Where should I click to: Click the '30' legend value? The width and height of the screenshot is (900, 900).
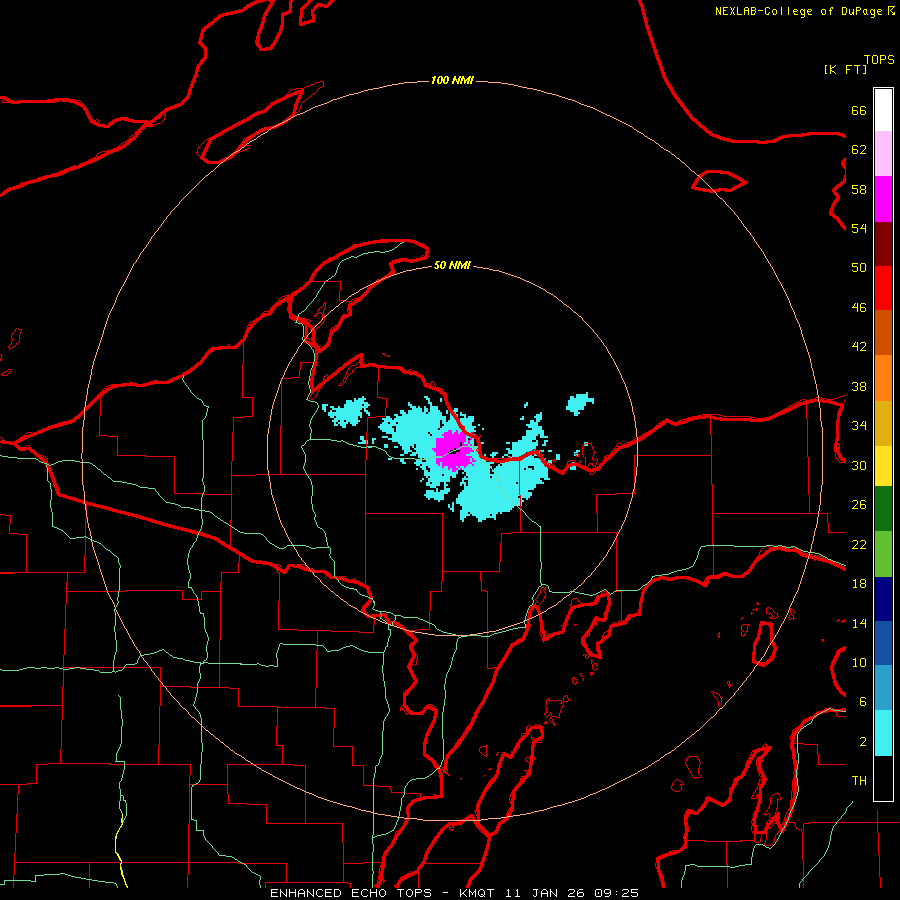pyautogui.click(x=859, y=465)
